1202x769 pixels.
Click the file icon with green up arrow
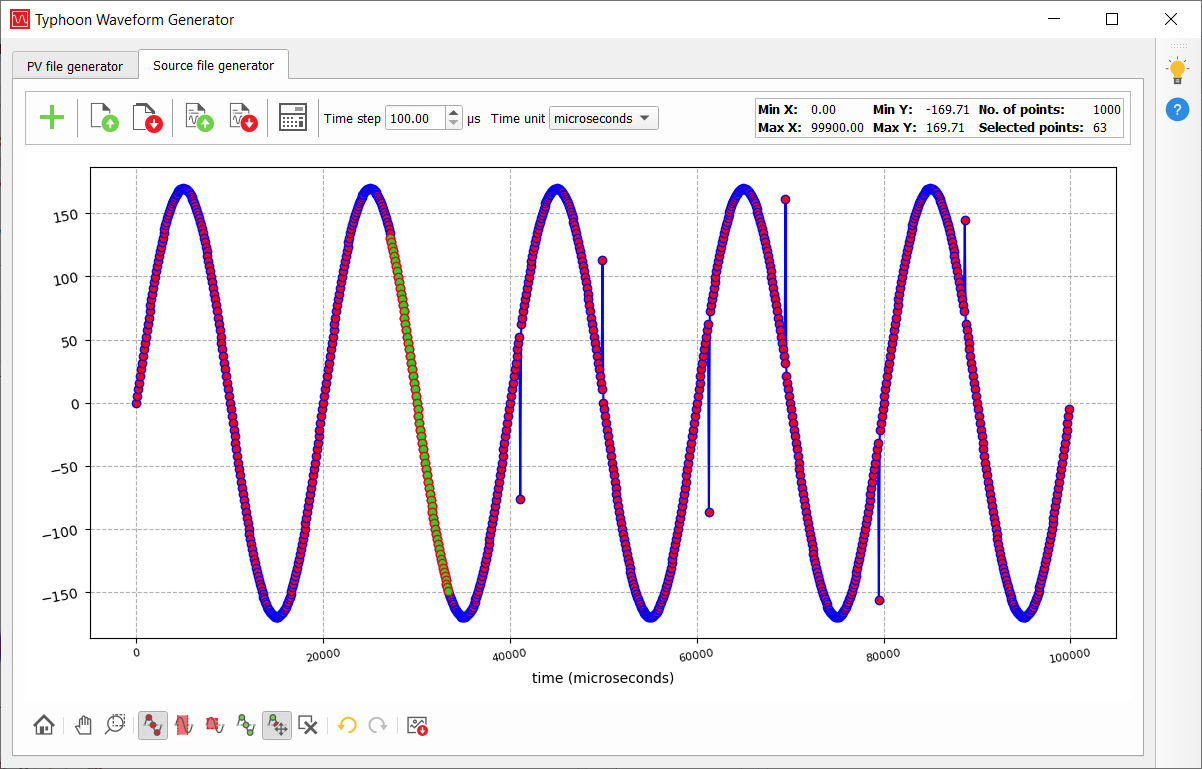point(105,118)
